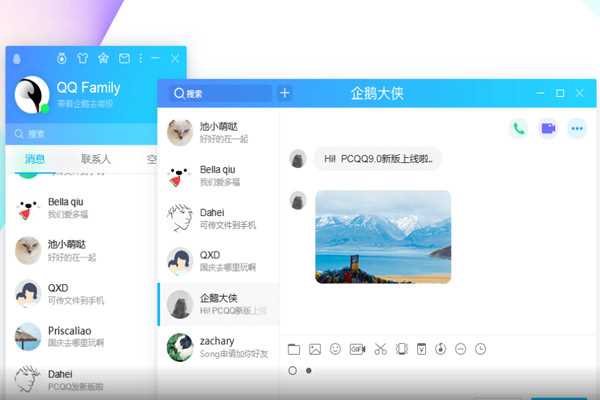This screenshot has width=600, height=400.
Task: Click the plus button beside chat search
Action: (285, 93)
